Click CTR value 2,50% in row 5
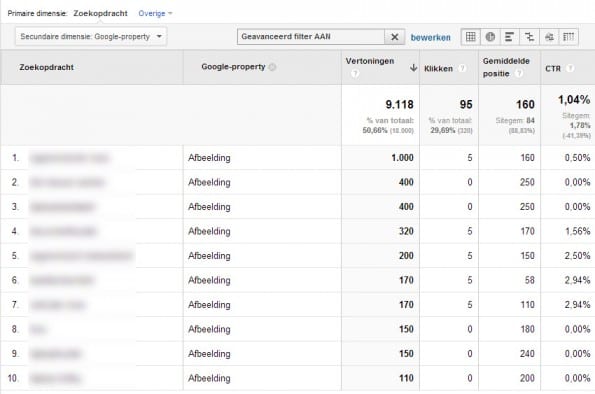 (x=578, y=256)
